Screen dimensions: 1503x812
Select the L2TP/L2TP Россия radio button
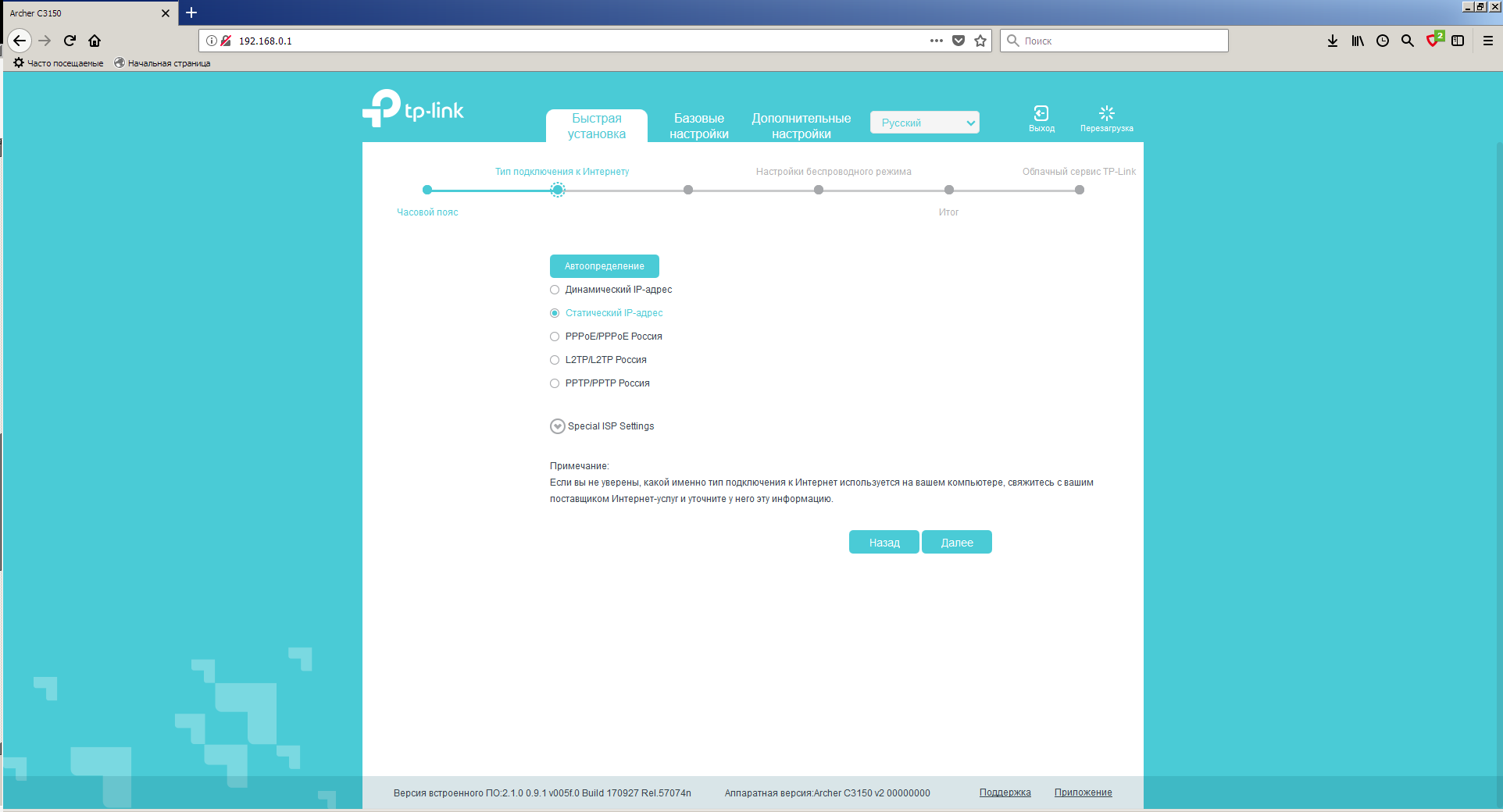pyautogui.click(x=555, y=360)
